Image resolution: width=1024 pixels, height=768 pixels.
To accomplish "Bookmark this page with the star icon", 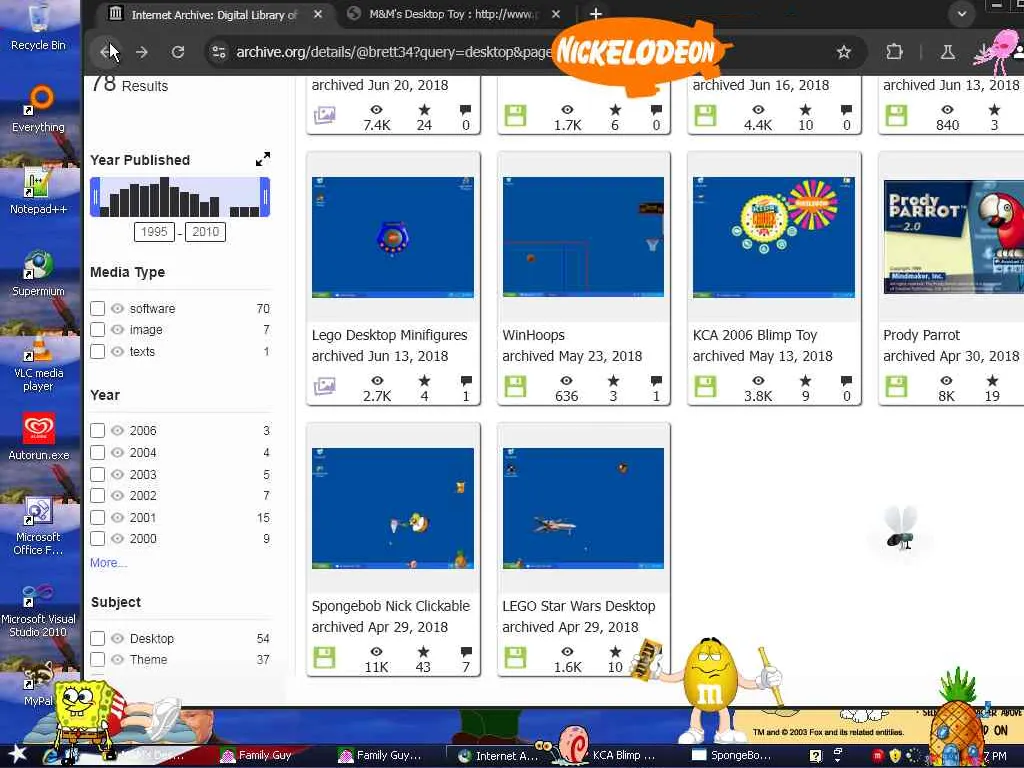I will 844,52.
